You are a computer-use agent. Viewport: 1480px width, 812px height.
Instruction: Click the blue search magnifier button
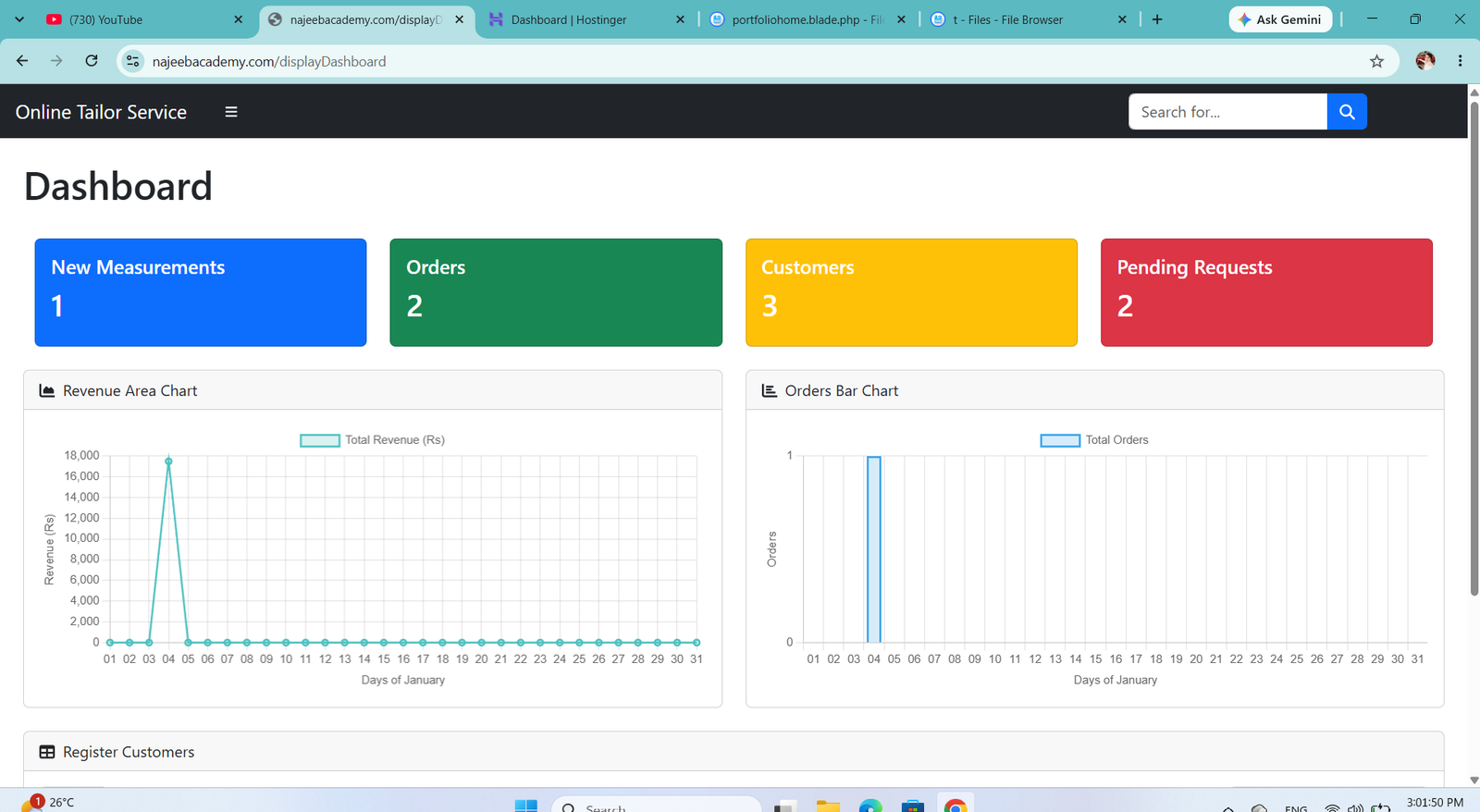pos(1347,112)
